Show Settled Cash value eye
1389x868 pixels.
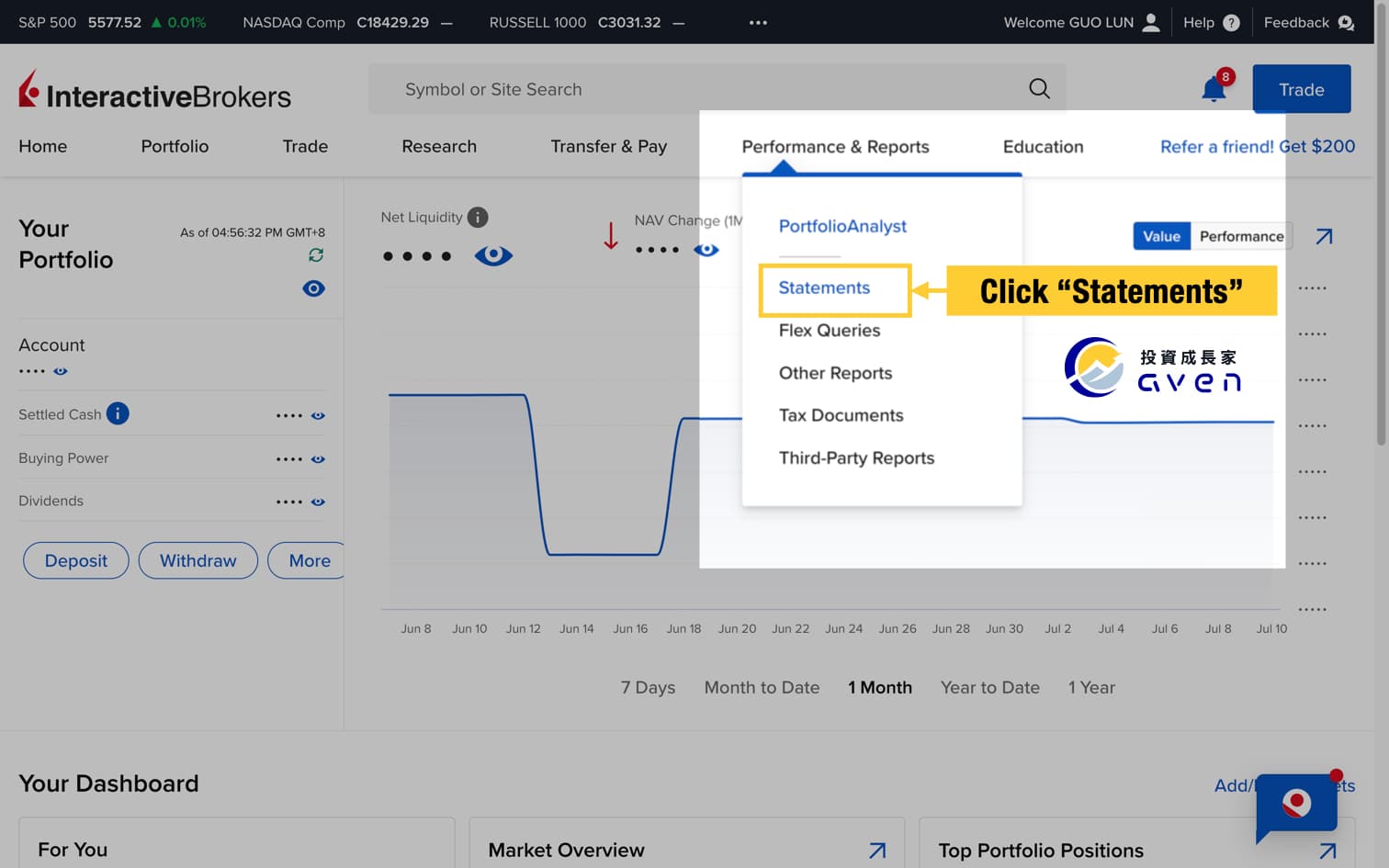pos(318,415)
